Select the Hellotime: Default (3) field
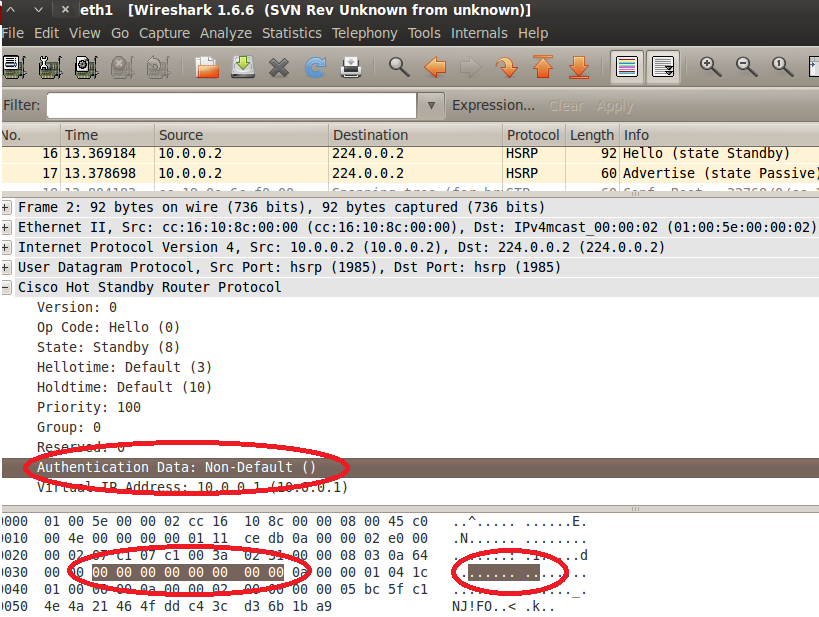Image resolution: width=819 pixels, height=617 pixels. click(x=124, y=367)
